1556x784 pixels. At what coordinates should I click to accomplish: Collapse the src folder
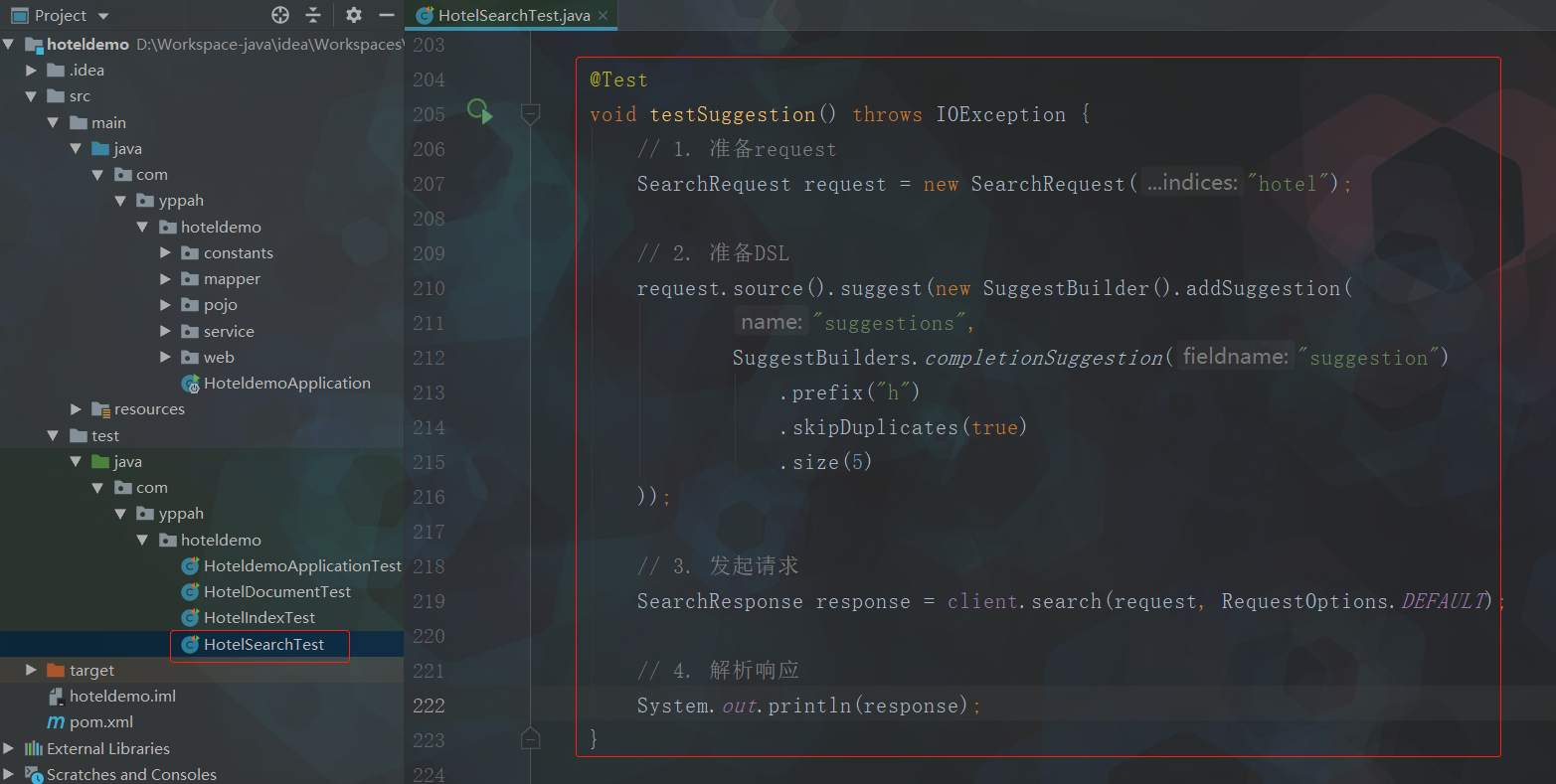tap(32, 96)
